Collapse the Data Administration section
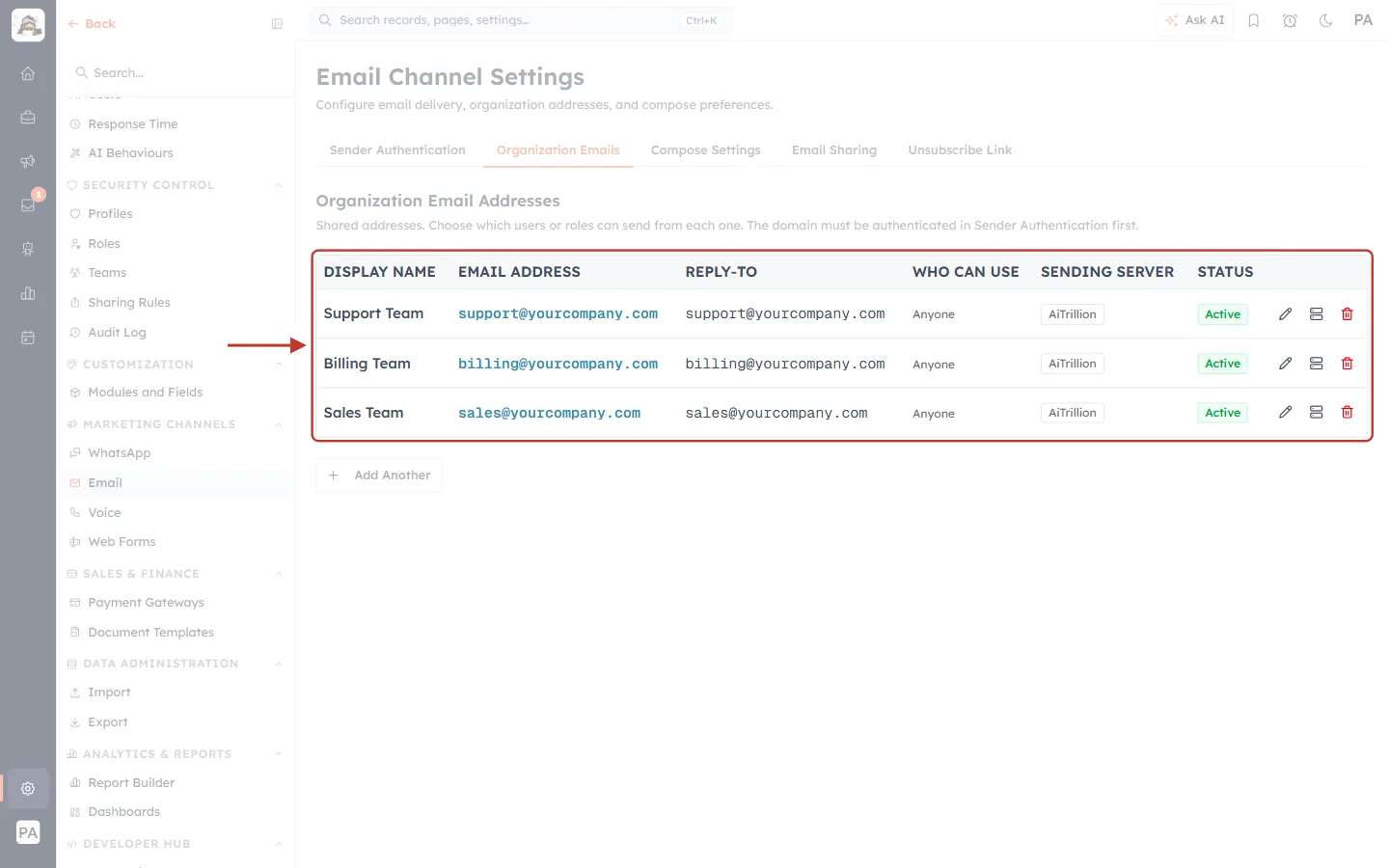 [x=279, y=664]
